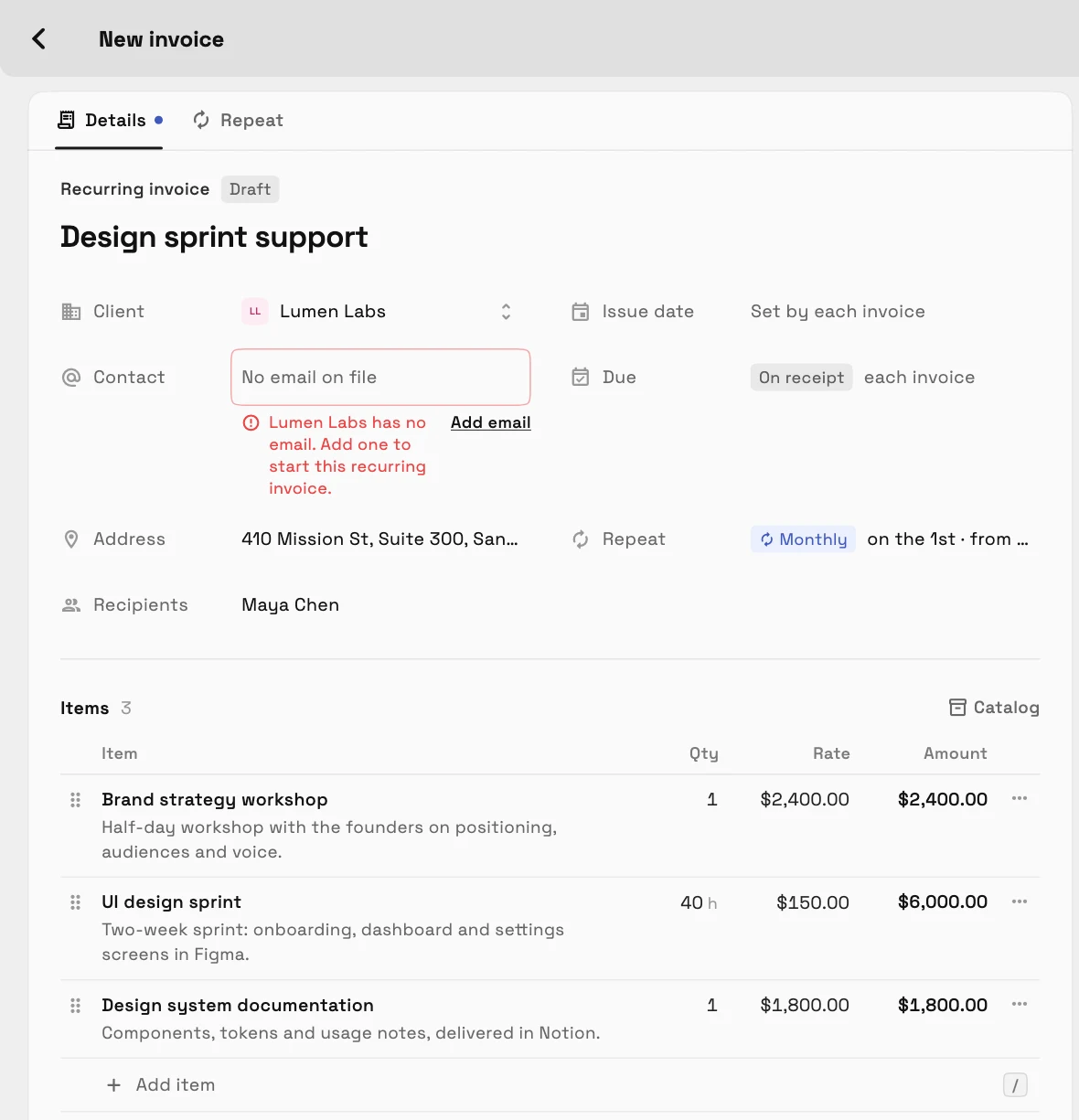Open the Lumen Labs client selector

380,312
